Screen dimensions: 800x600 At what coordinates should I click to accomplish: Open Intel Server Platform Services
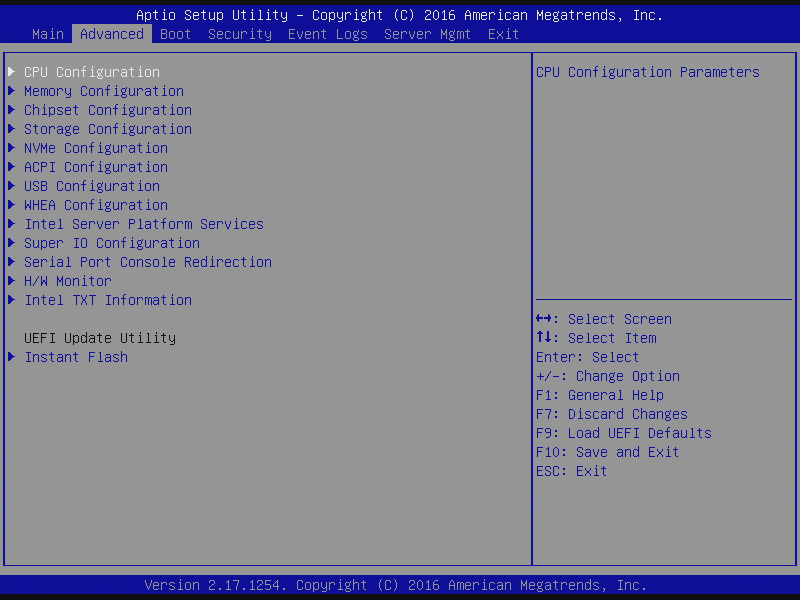point(144,224)
